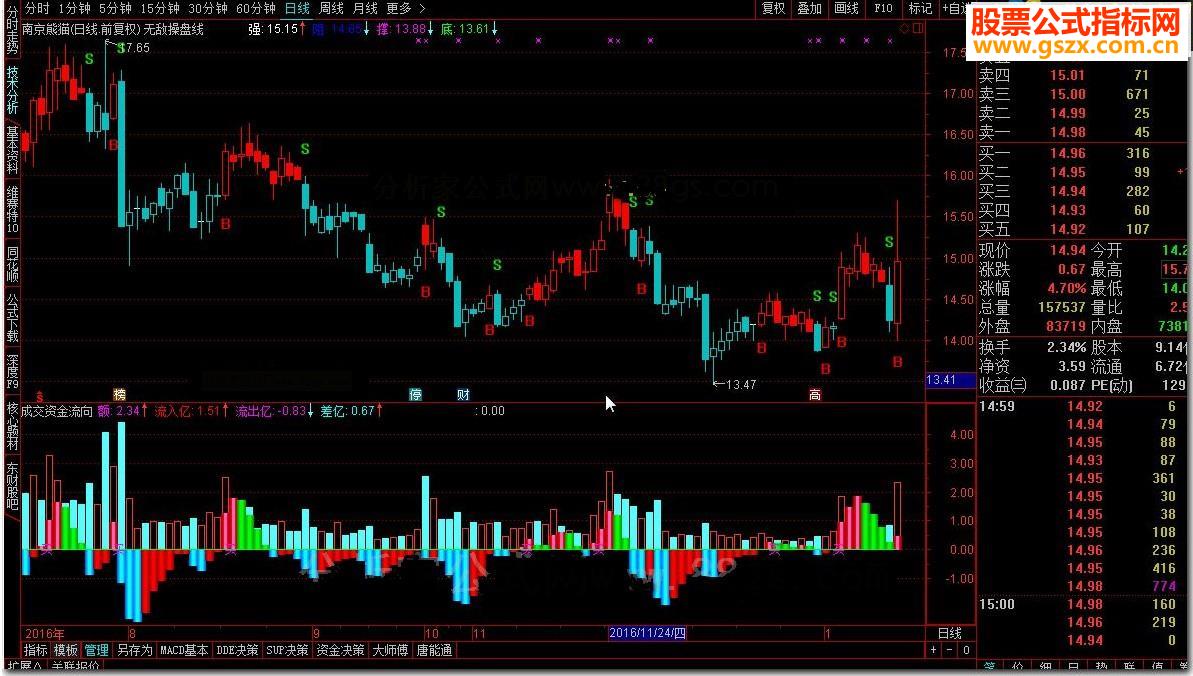
Task: Select the 资金决策 indicator tab
Action: [339, 650]
